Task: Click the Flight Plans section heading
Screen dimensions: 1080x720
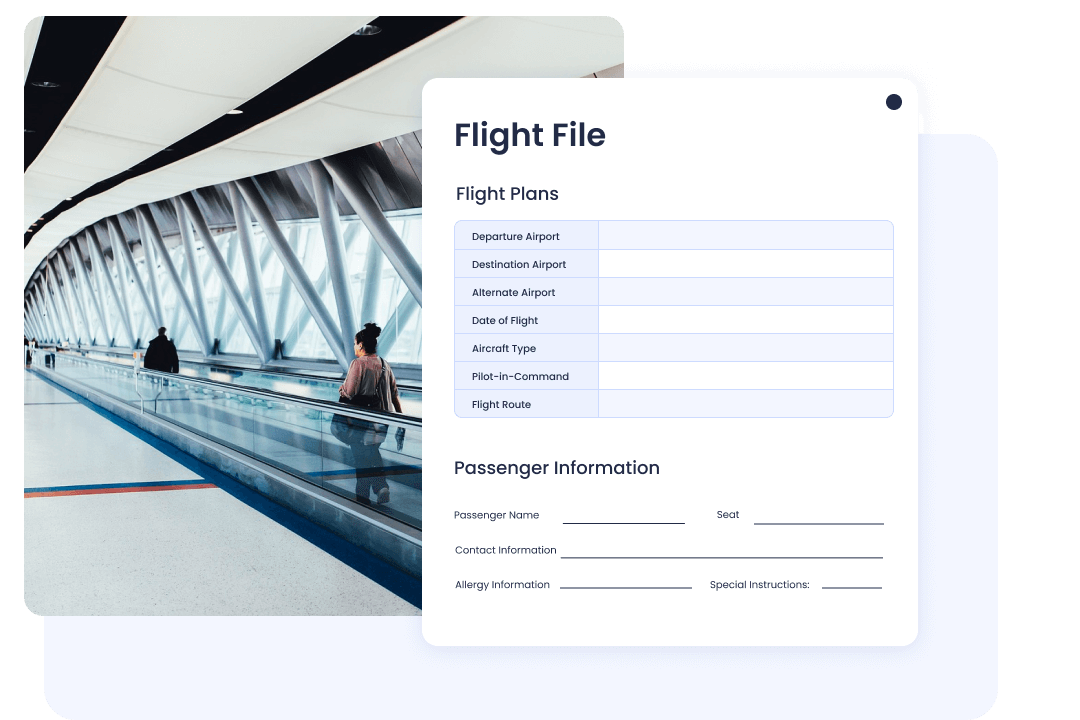Action: [507, 194]
